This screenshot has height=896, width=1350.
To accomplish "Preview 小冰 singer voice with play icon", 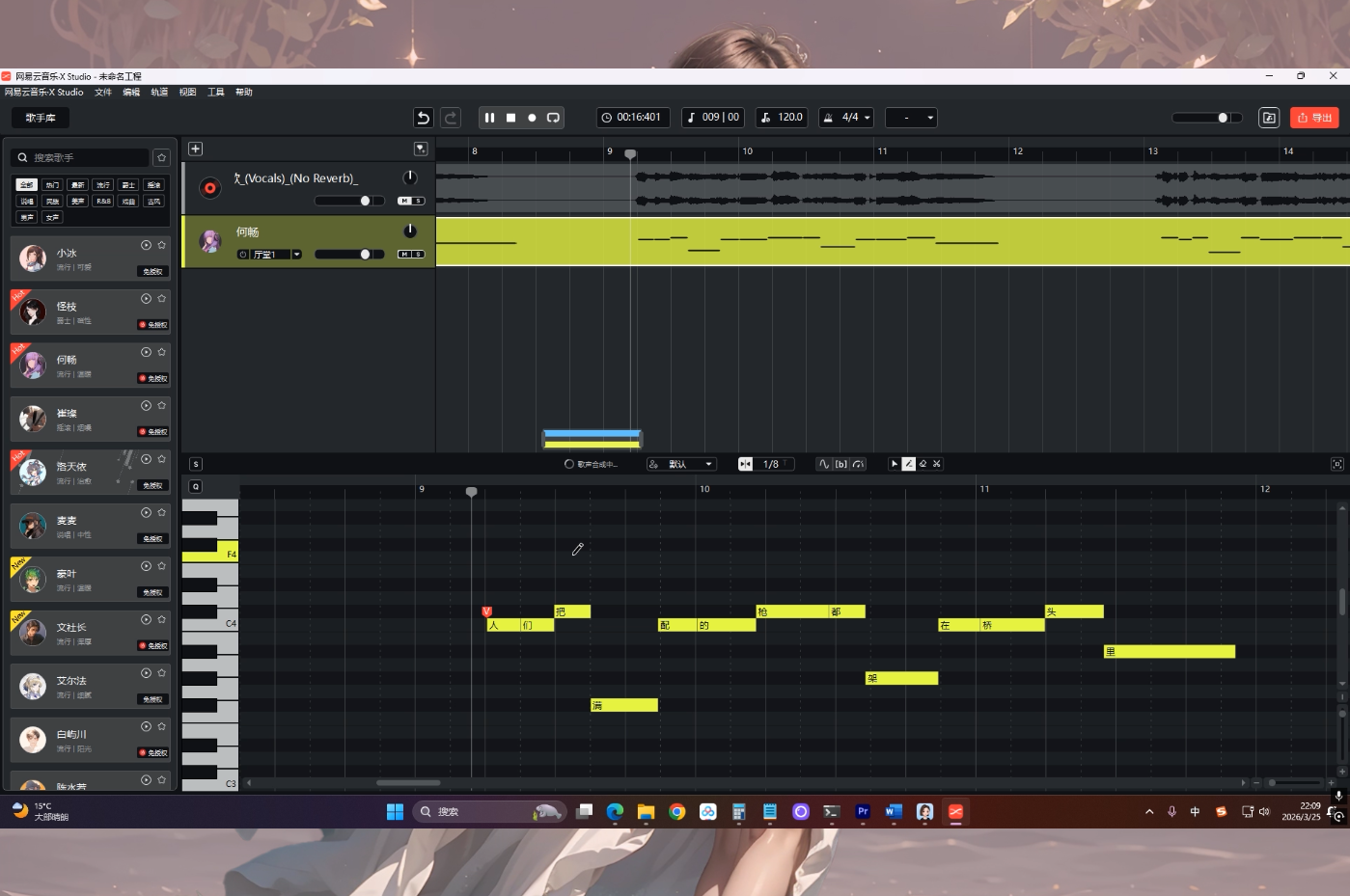I will click(146, 245).
